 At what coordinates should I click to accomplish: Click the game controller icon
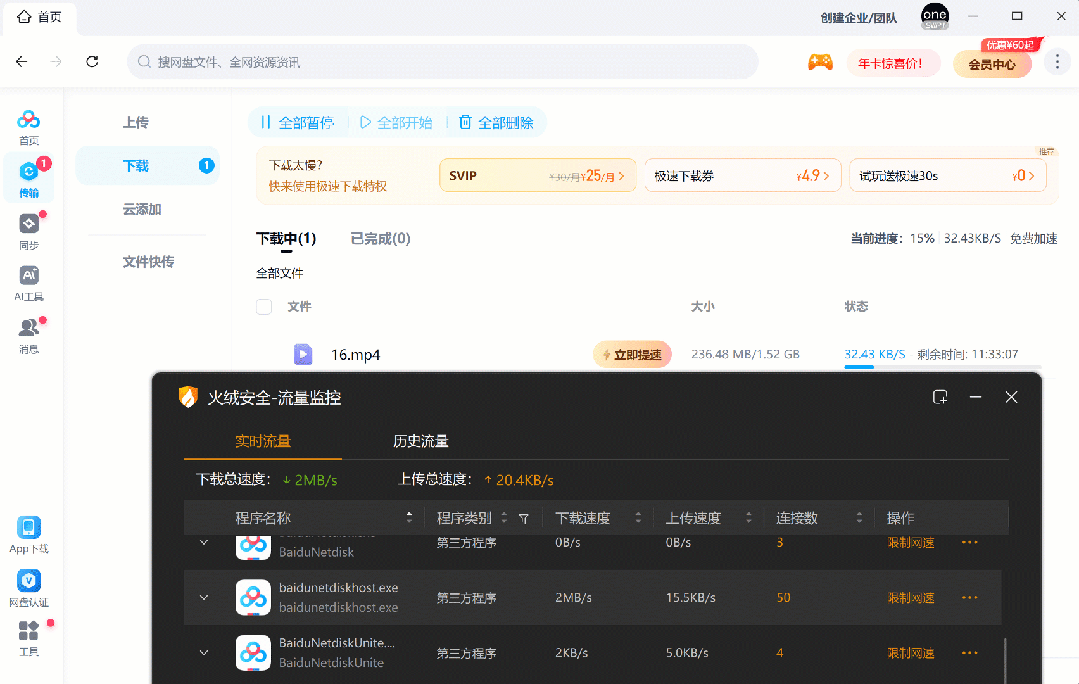820,62
